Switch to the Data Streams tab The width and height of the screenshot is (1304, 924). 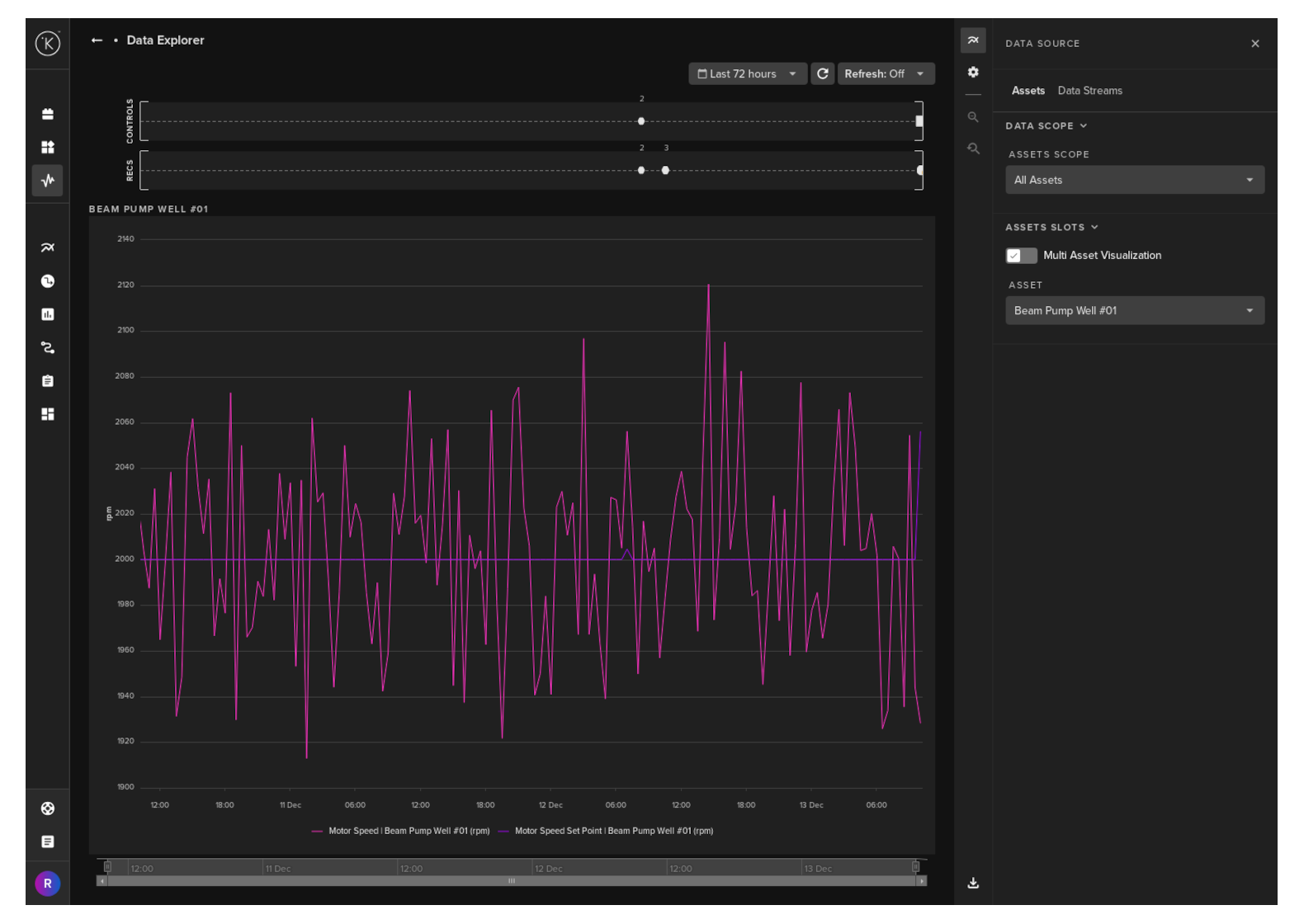[1089, 91]
